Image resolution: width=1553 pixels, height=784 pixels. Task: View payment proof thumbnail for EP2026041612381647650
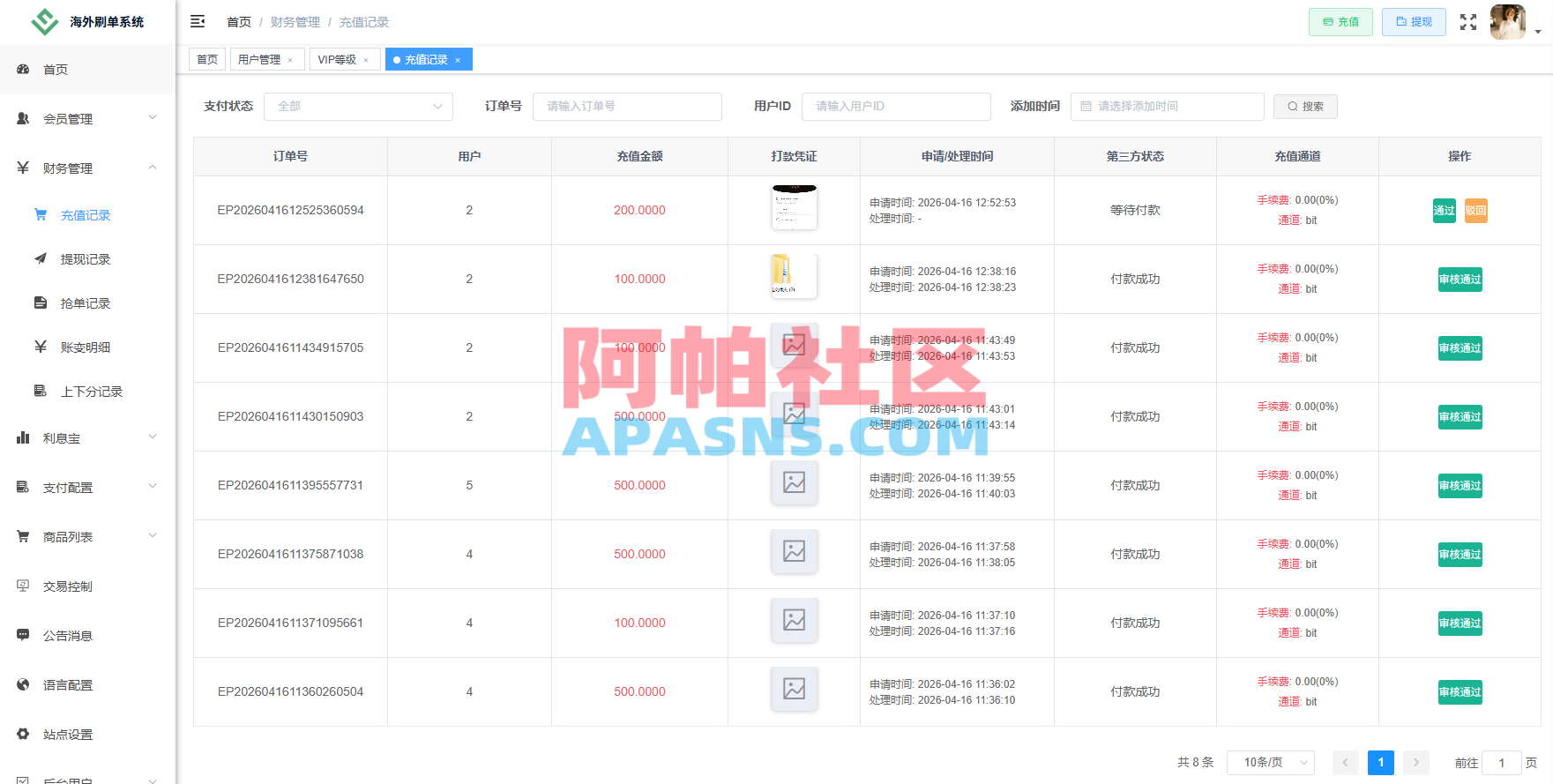pyautogui.click(x=795, y=277)
